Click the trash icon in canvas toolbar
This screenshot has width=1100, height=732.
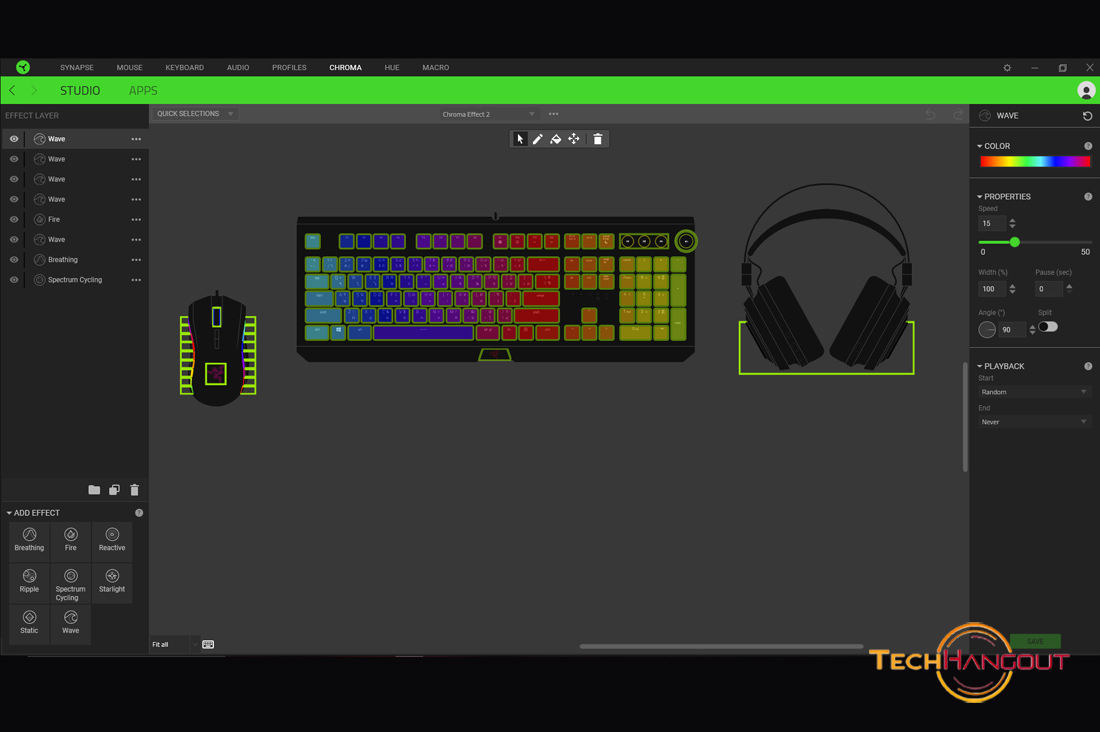(598, 139)
